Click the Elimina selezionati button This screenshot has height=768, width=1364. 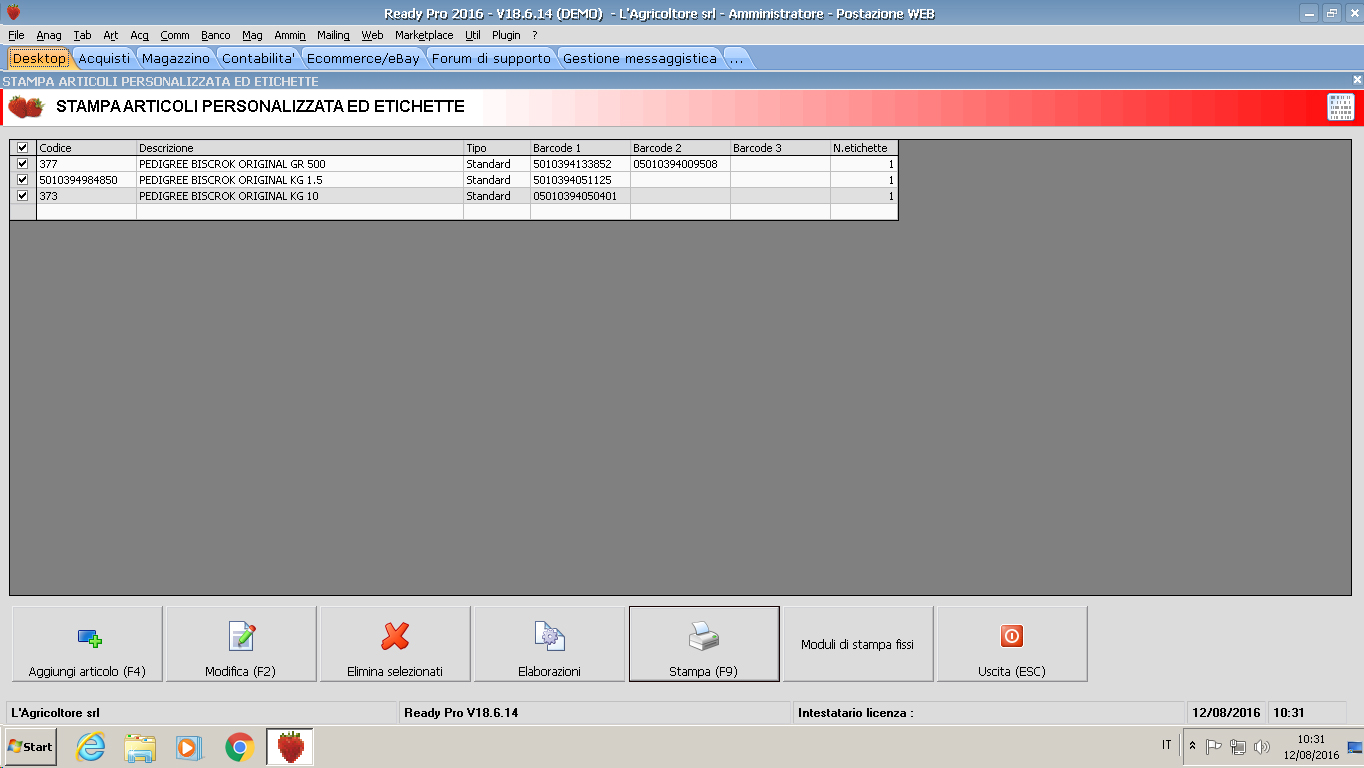[x=395, y=644]
